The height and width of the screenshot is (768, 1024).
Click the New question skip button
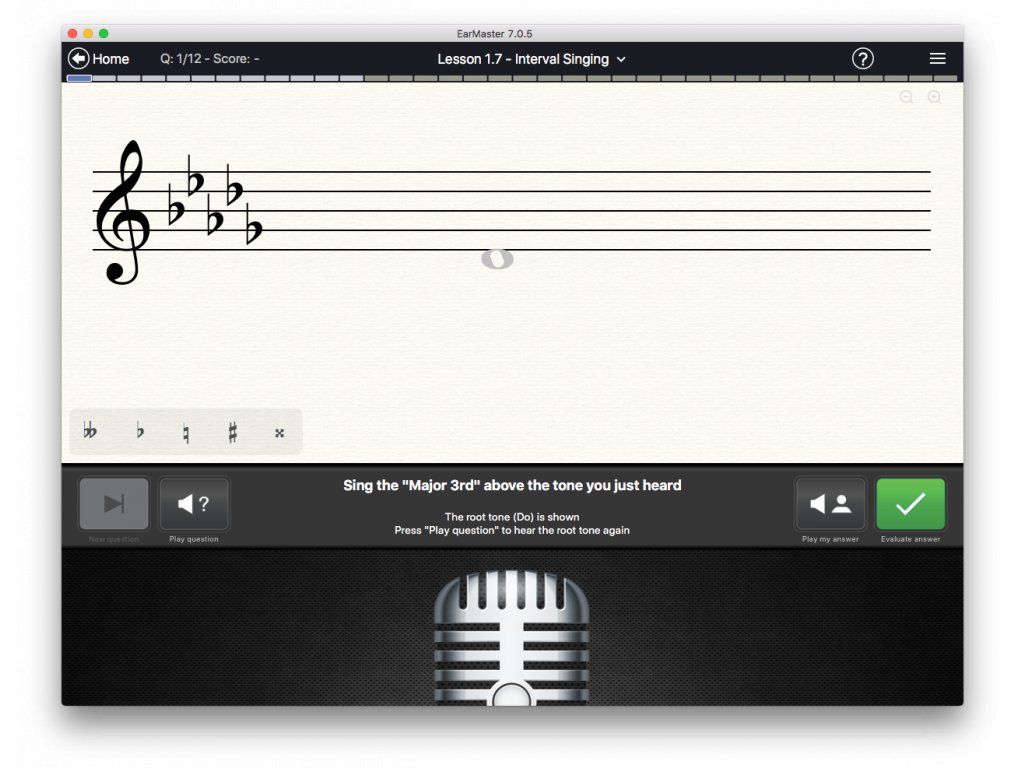point(114,504)
